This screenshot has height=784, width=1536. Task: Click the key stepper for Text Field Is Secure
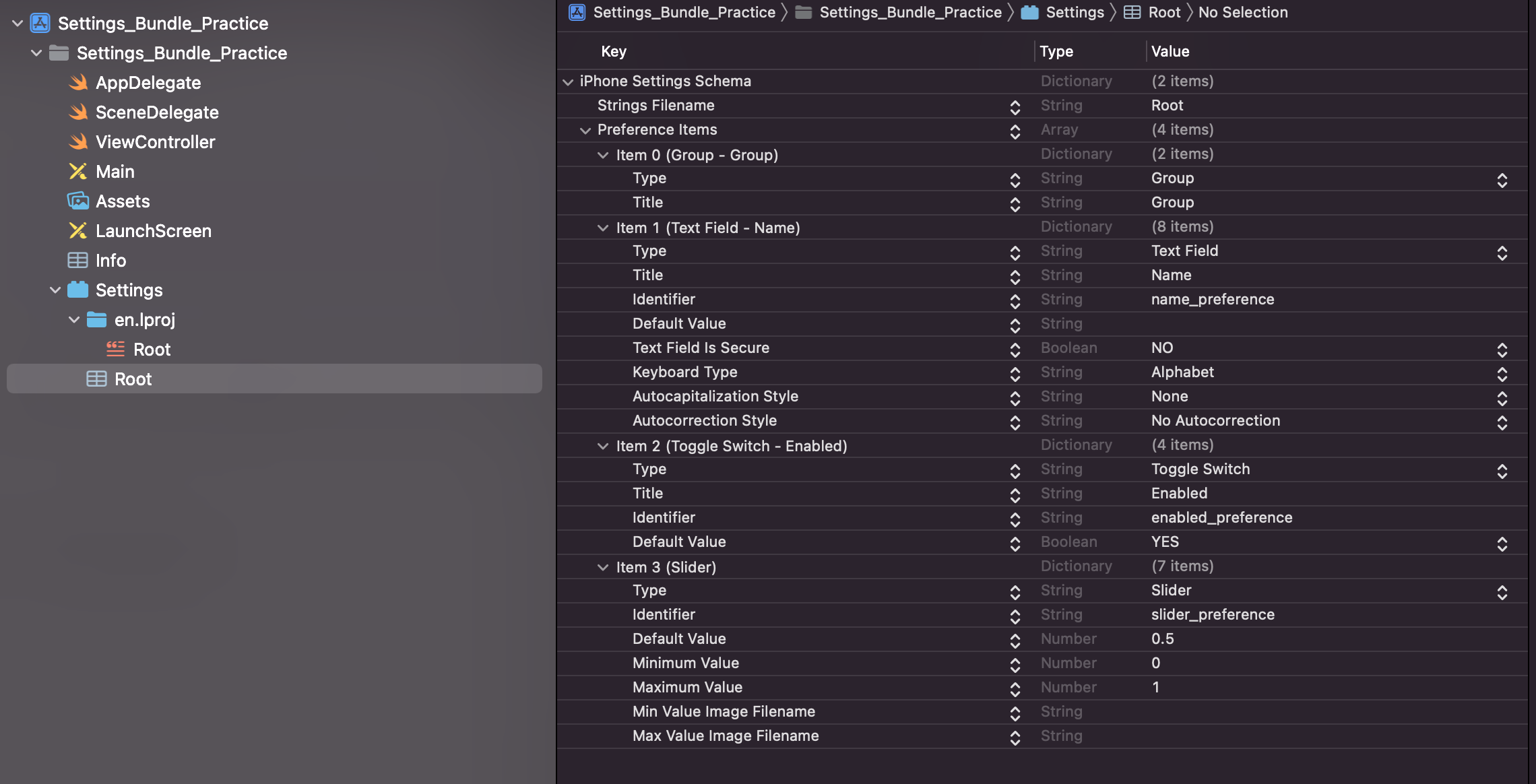pos(1015,350)
